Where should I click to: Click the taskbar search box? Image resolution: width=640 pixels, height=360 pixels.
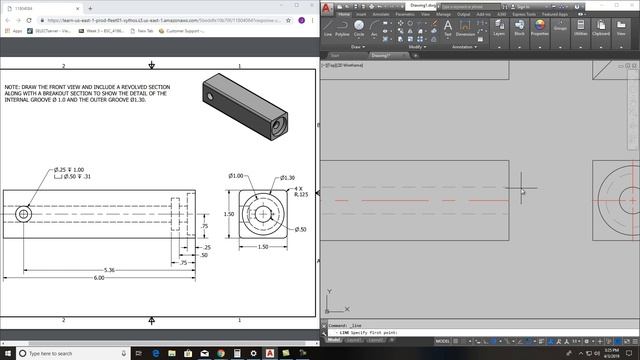coord(73,353)
